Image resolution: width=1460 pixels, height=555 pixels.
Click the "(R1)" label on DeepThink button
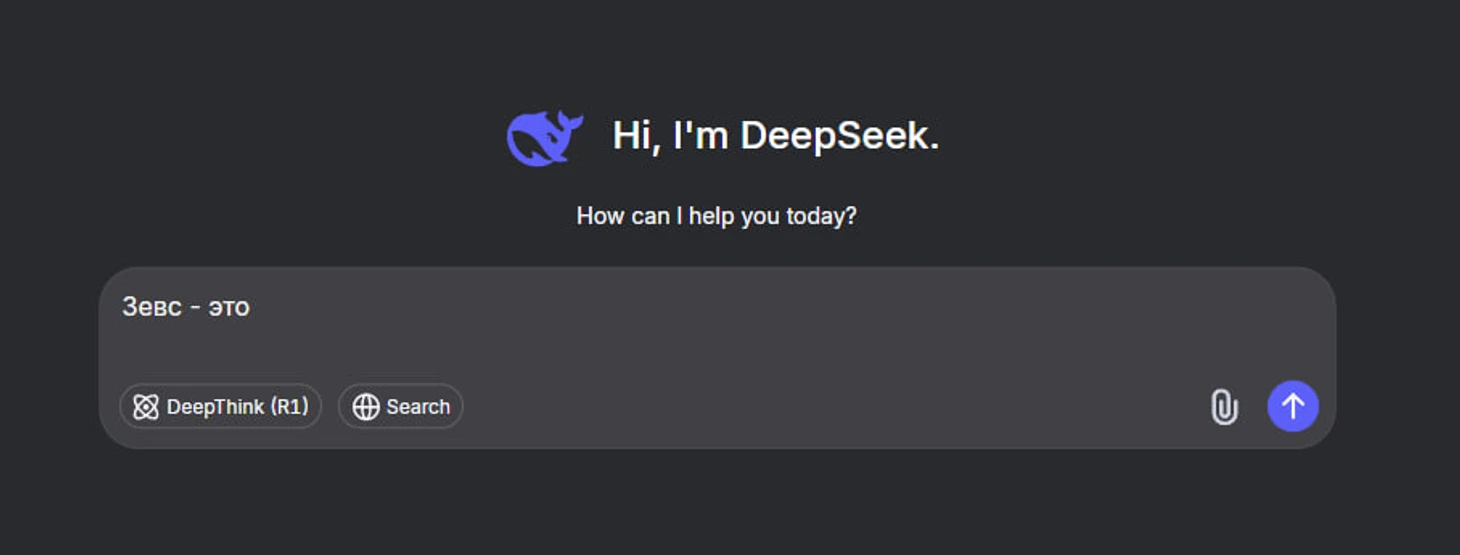289,407
